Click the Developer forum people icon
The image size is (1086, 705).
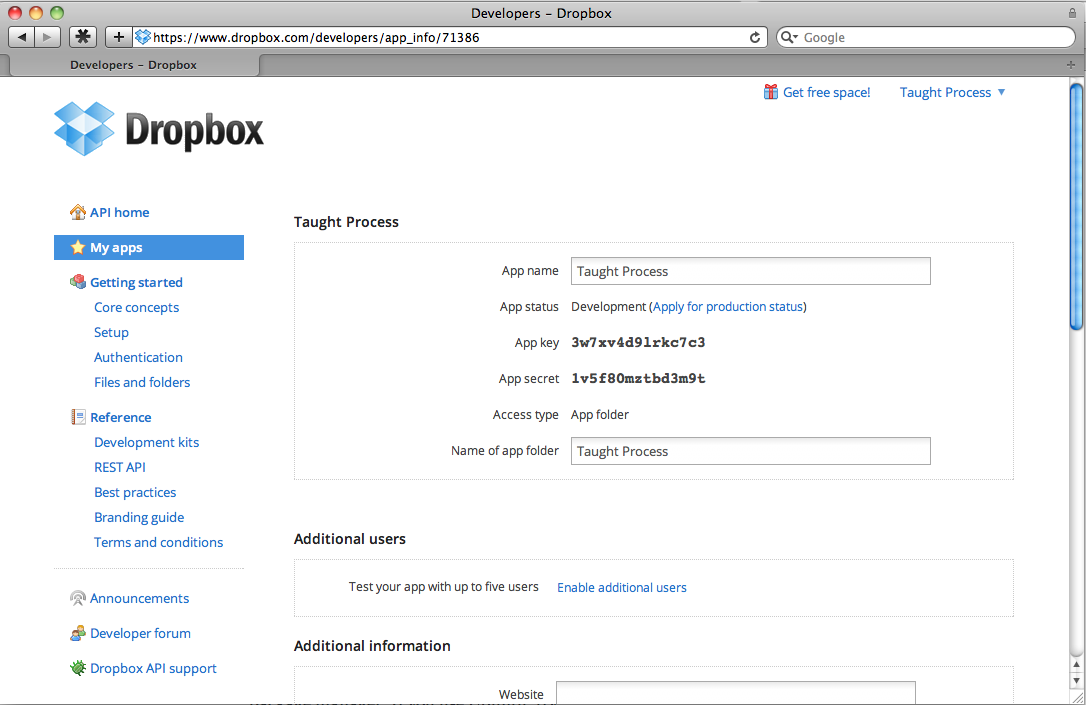[78, 633]
